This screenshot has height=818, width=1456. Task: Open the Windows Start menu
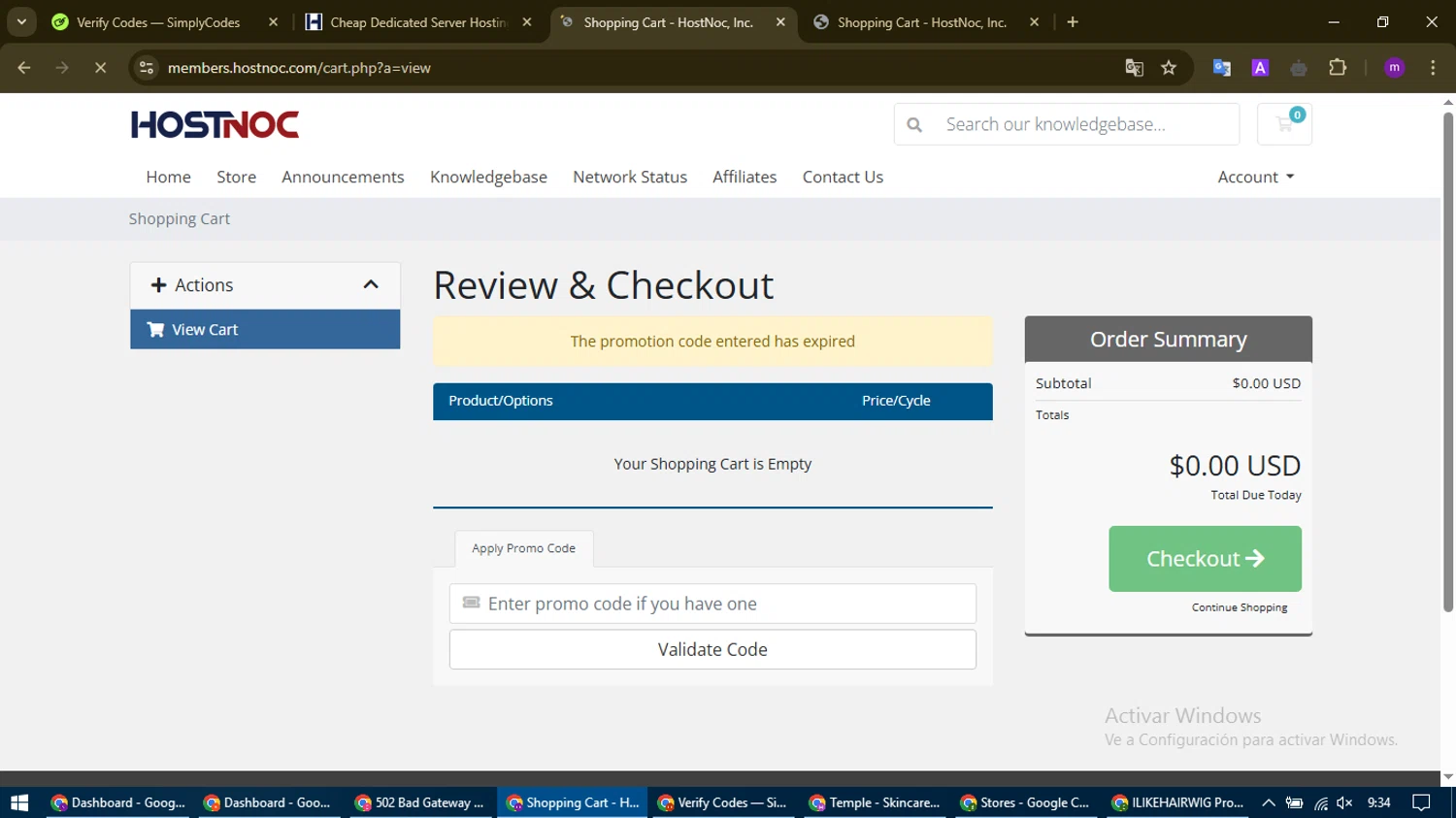[19, 802]
